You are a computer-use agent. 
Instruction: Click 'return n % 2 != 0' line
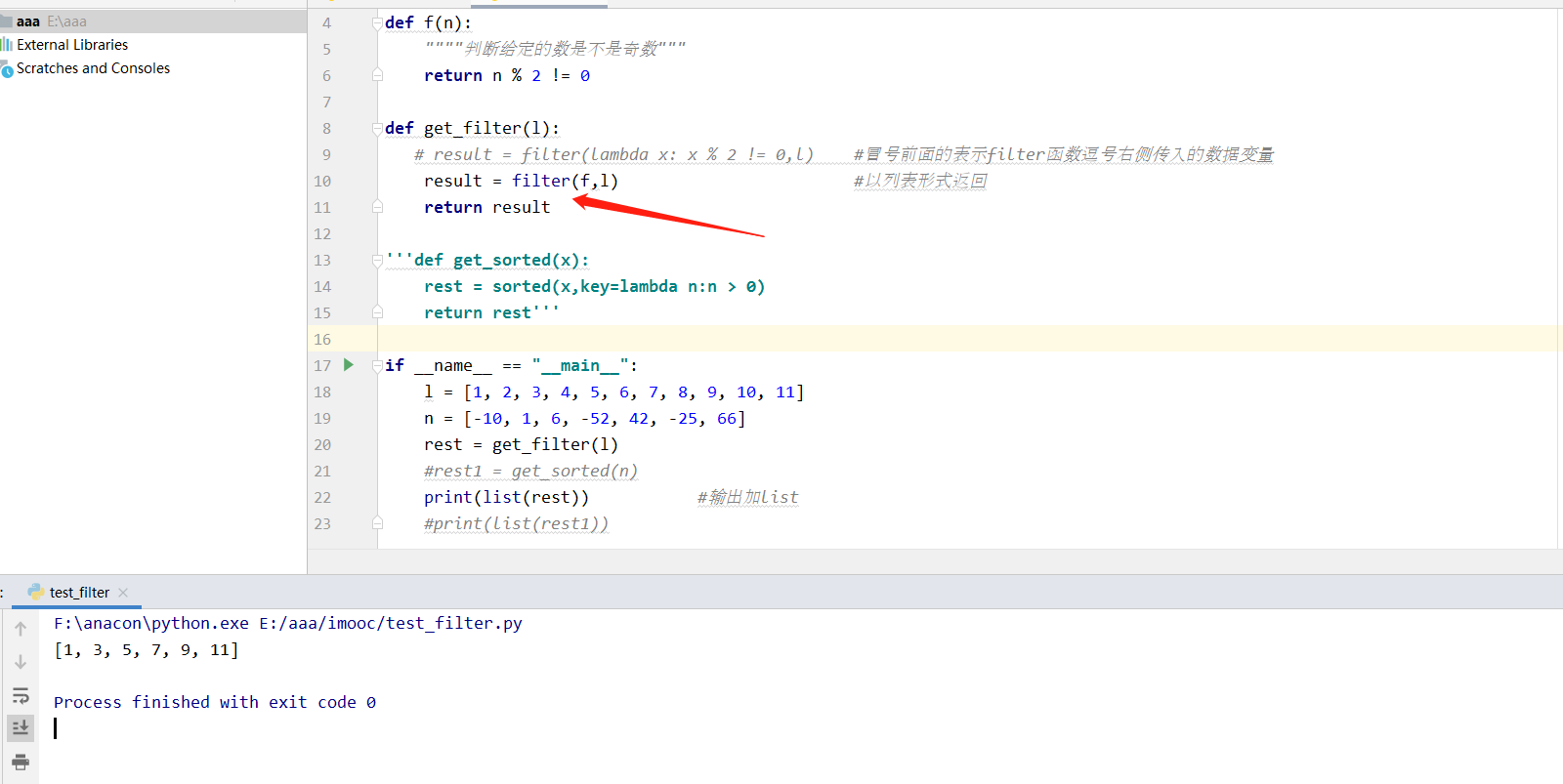point(507,75)
